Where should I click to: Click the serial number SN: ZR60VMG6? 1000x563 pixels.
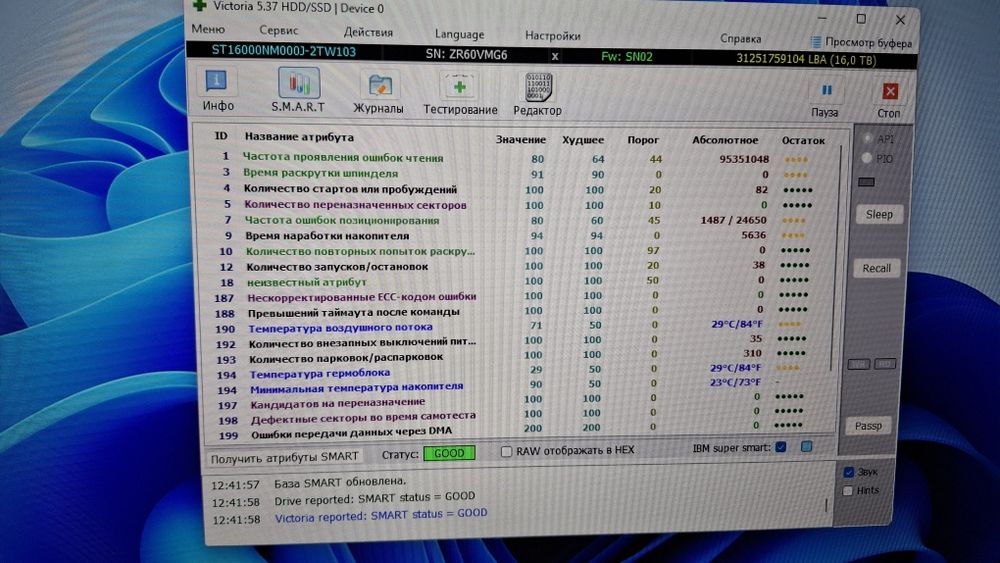(x=466, y=55)
